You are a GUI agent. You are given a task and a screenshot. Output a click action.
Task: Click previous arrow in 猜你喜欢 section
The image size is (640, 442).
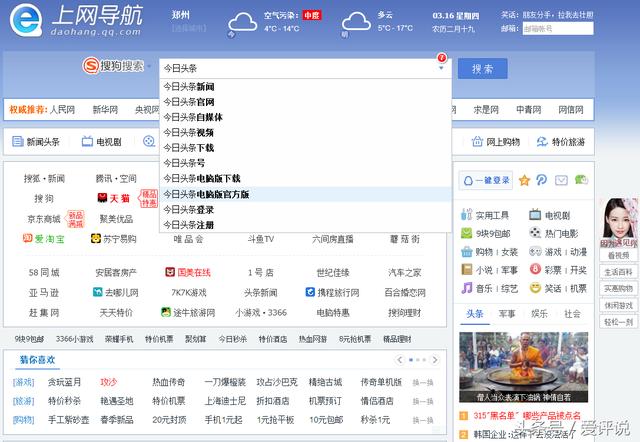point(400,360)
